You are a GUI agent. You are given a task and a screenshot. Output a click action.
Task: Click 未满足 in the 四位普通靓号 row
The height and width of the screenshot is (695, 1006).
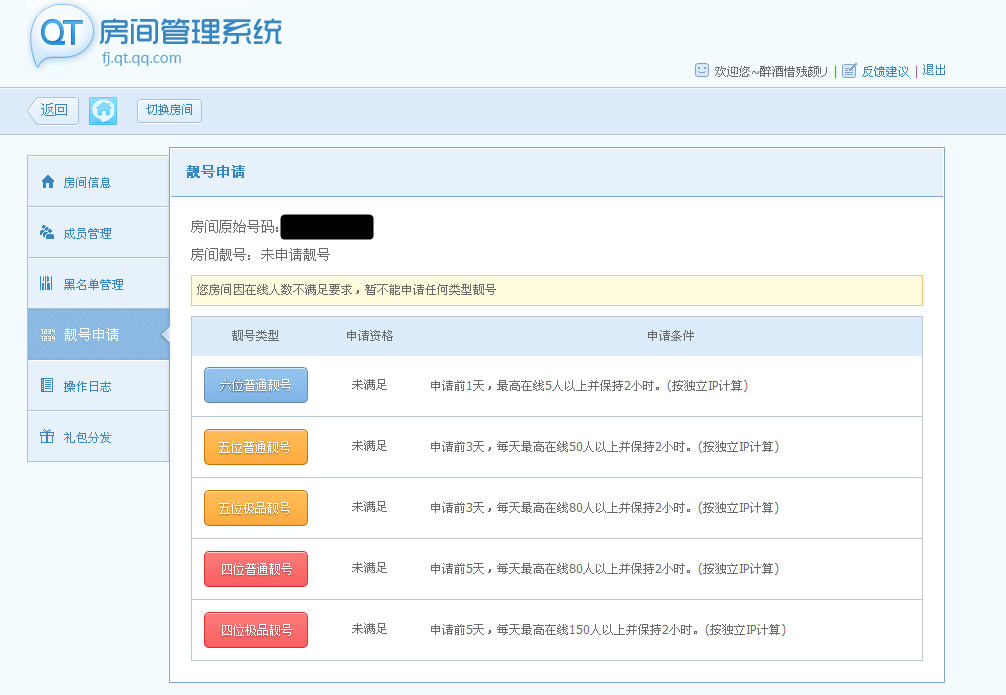coord(370,568)
